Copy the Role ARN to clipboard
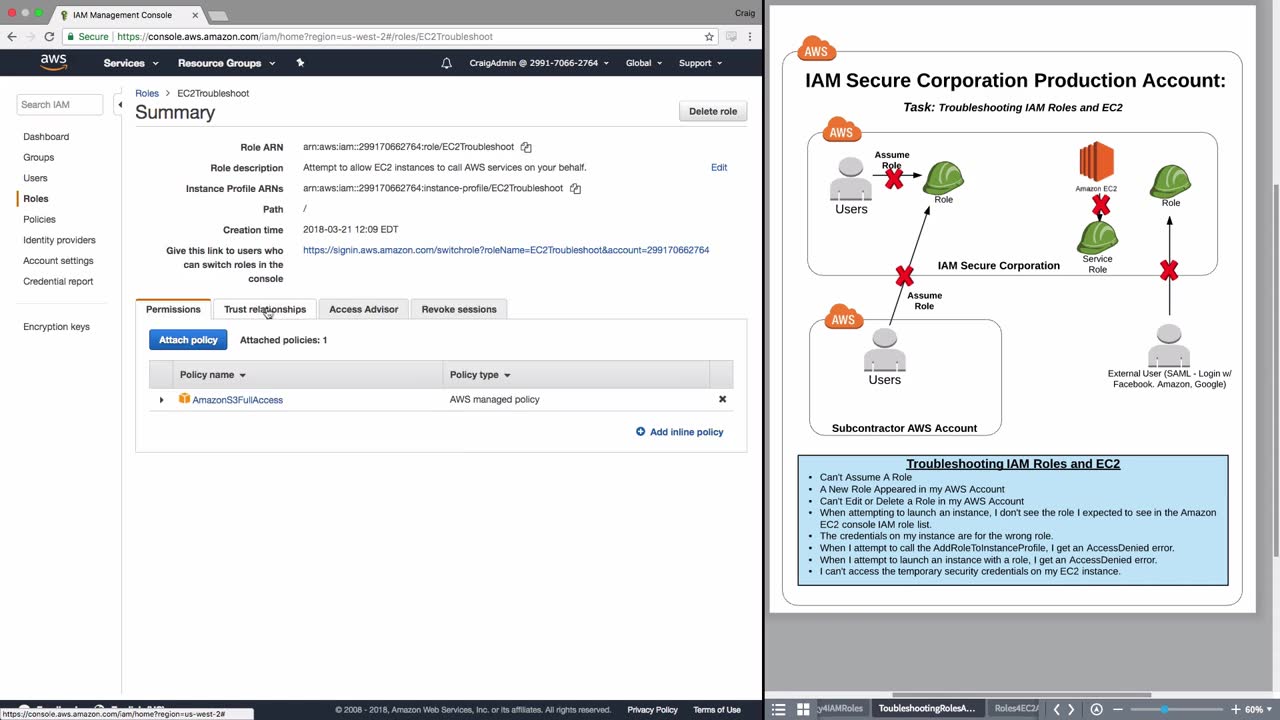The height and width of the screenshot is (720, 1280). point(526,147)
